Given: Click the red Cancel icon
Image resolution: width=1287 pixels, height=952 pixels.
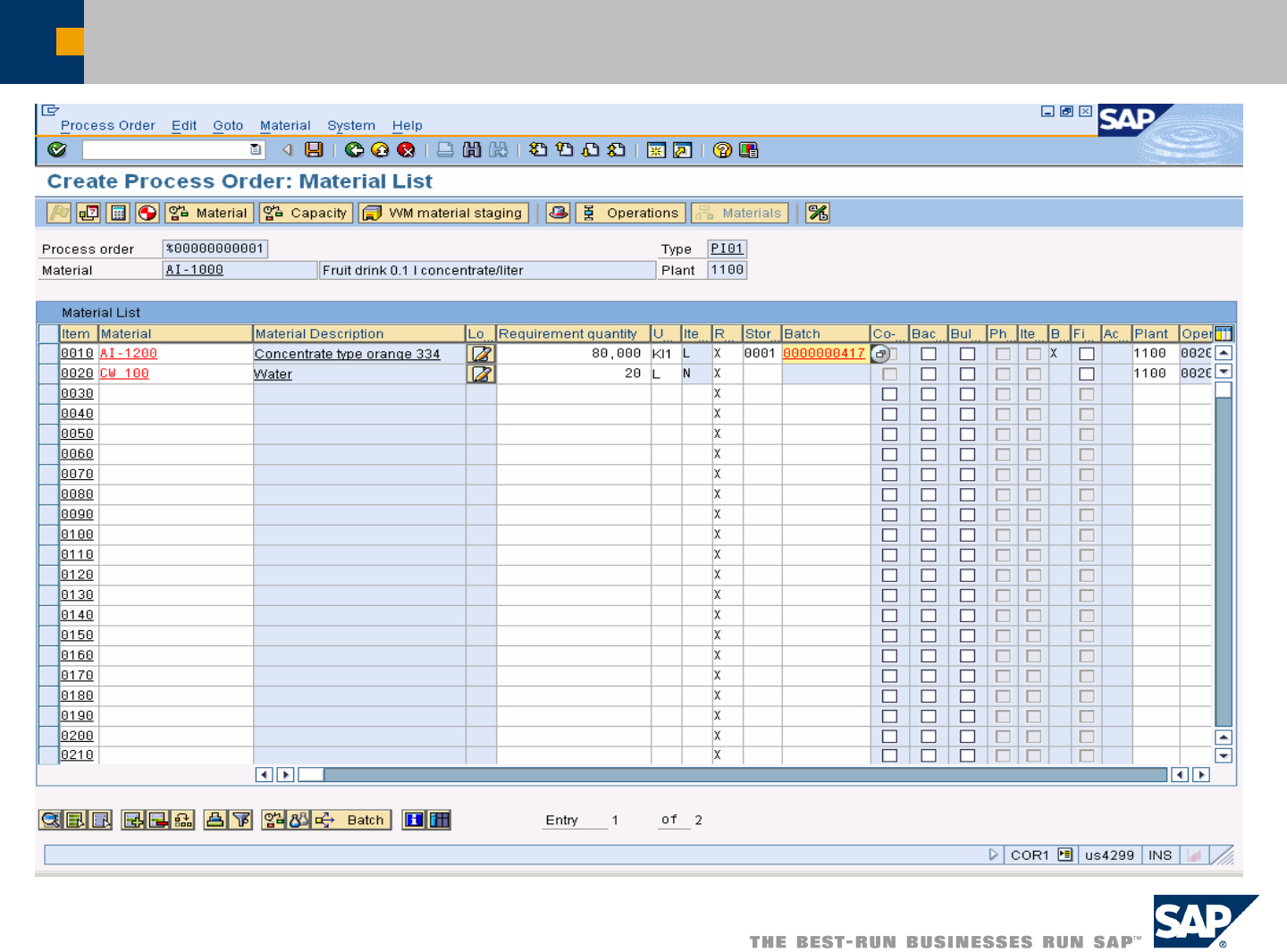Looking at the screenshot, I should pyautogui.click(x=406, y=150).
